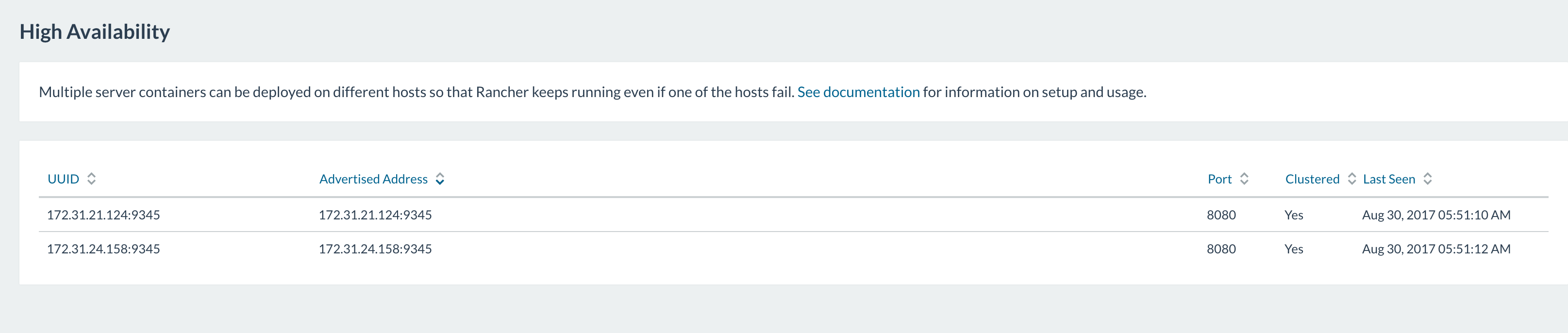Click the 05:51:10 AM last seen timestamp
Viewport: 1568px width, 333px height.
pos(1436,215)
